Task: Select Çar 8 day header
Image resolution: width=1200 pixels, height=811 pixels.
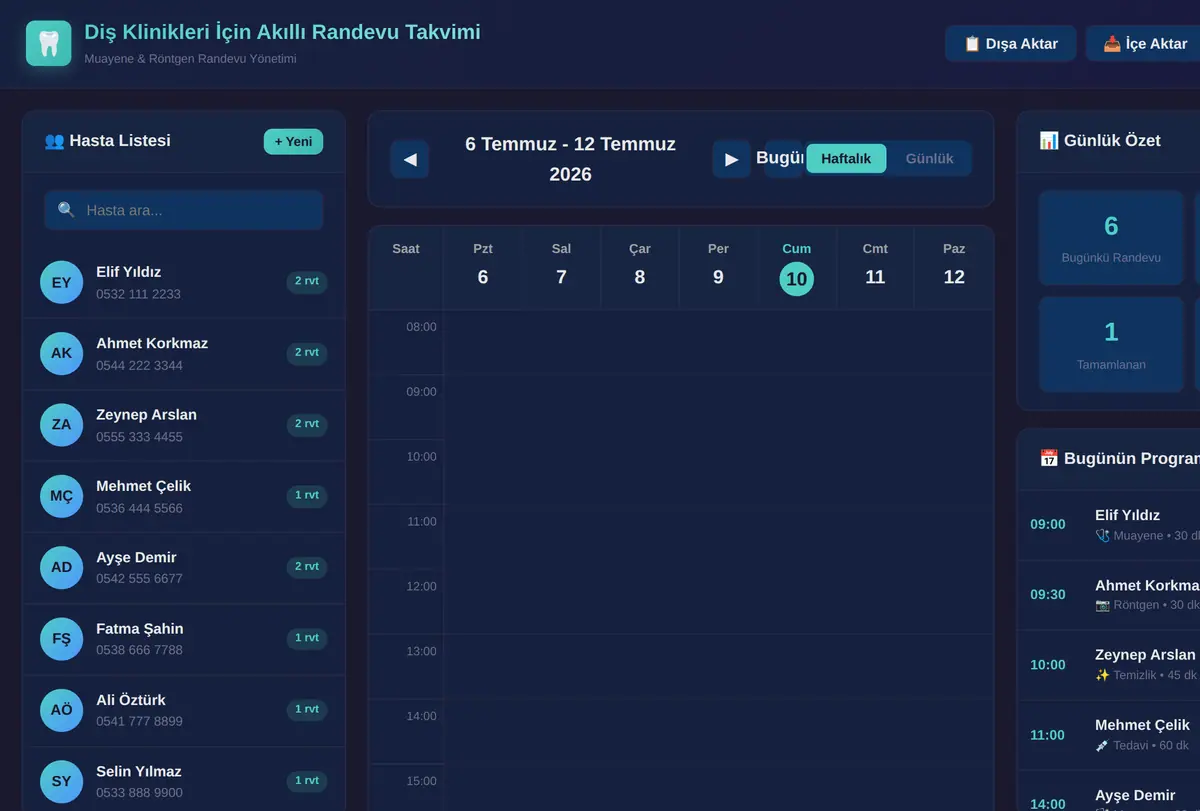Action: pos(640,268)
